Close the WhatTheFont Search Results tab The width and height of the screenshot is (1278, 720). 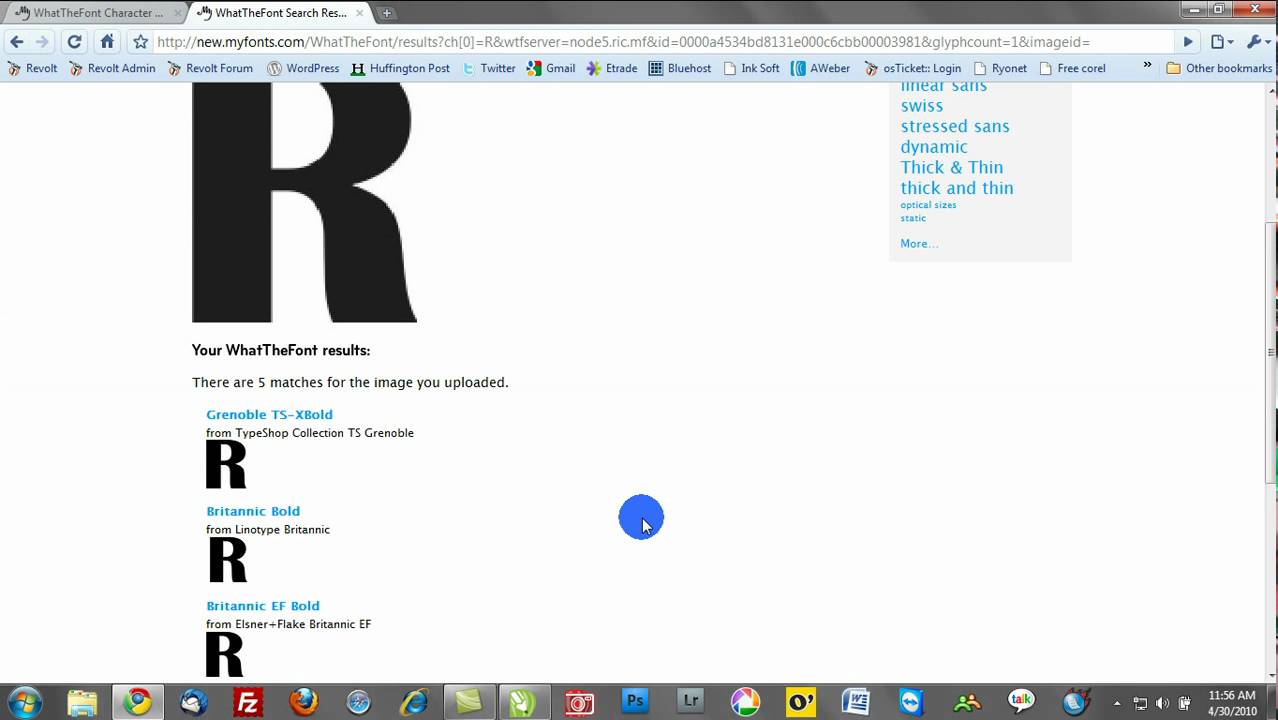click(x=359, y=13)
